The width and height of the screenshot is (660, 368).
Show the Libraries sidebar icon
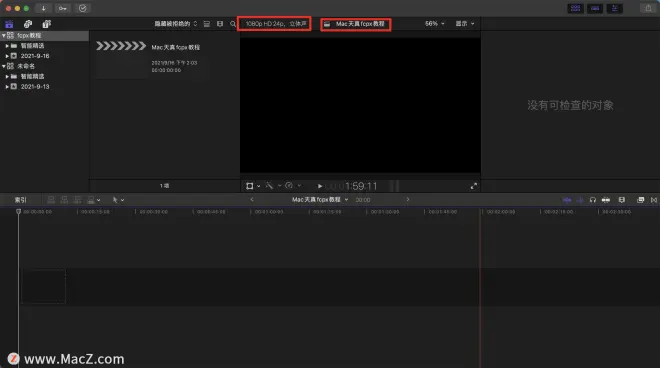9,24
